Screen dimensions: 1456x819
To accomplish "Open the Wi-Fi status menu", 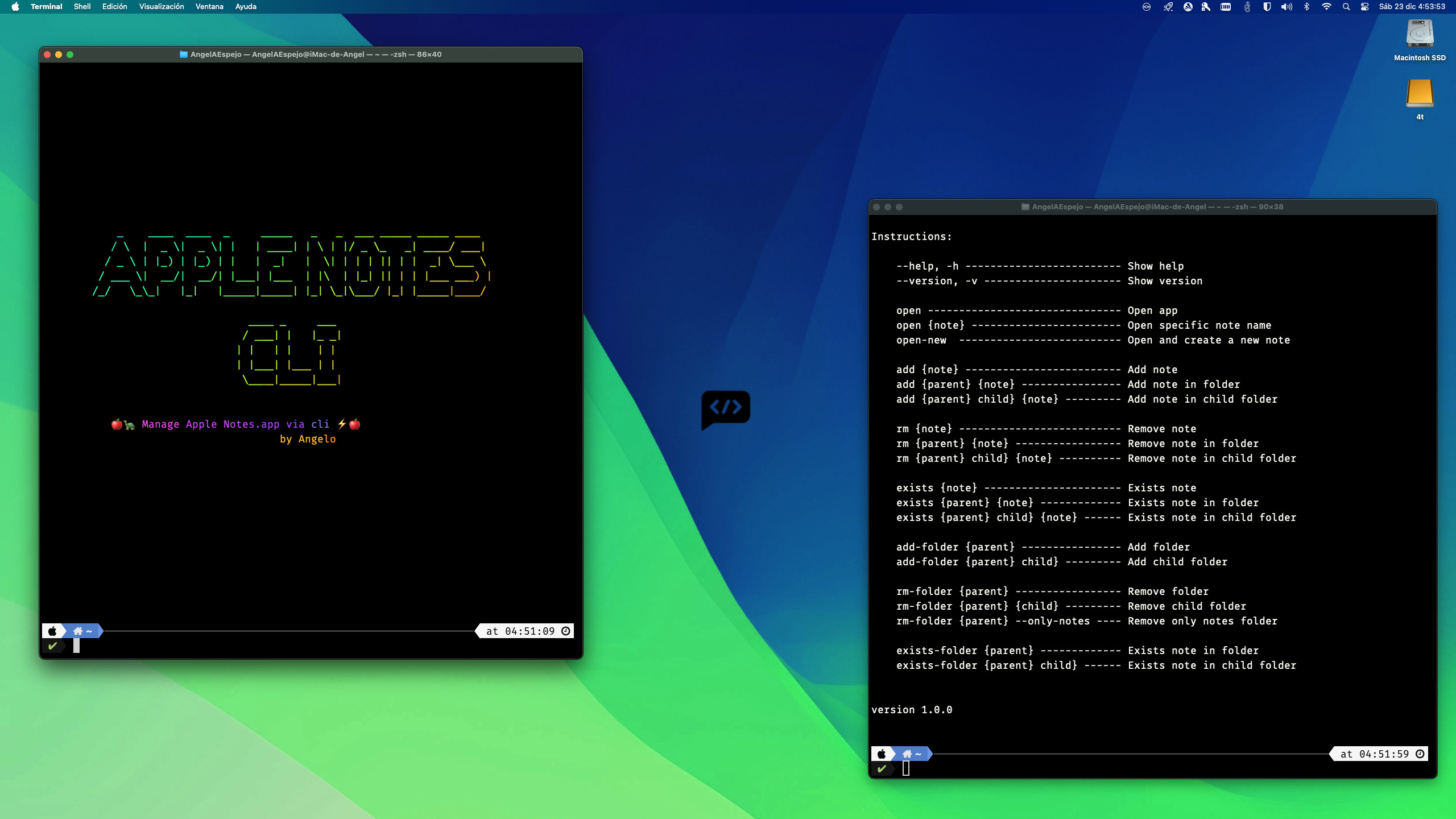I will 1326,7.
